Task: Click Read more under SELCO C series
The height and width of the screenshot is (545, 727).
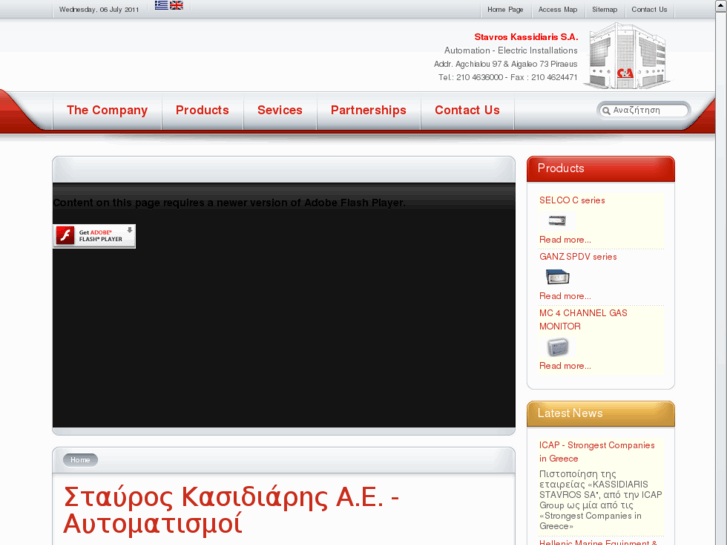Action: [565, 240]
